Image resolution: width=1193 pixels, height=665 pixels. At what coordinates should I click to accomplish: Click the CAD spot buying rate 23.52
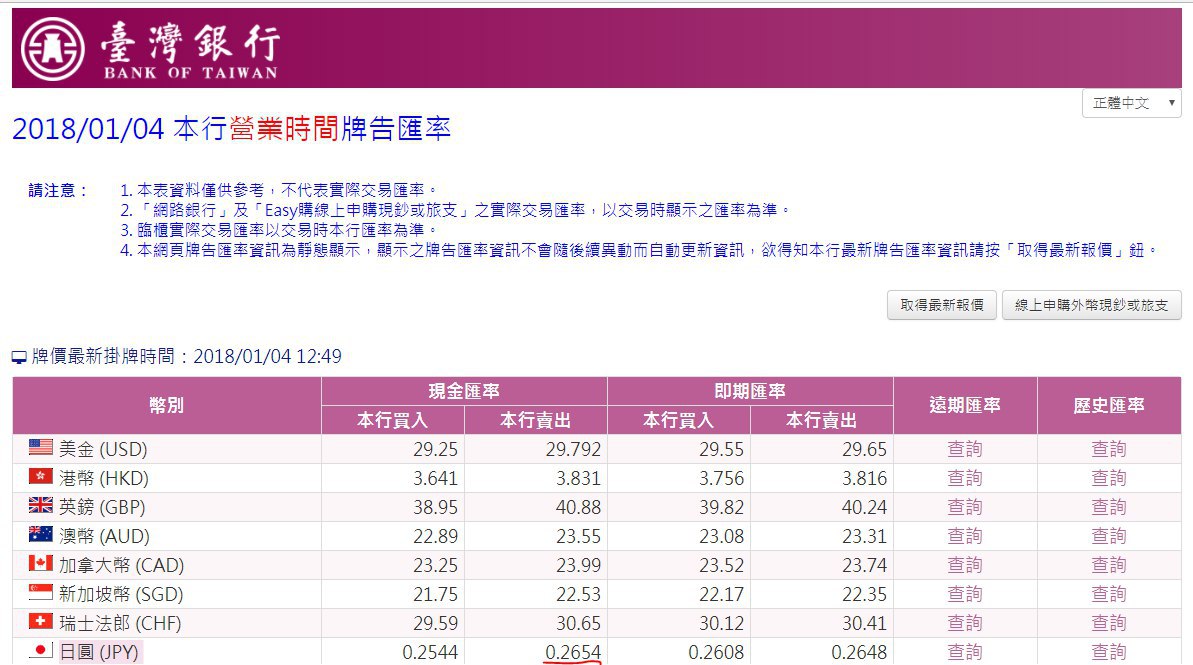pyautogui.click(x=721, y=565)
